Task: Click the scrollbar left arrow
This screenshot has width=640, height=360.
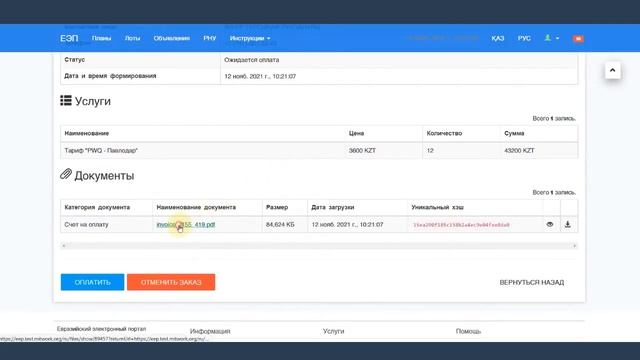Action: tap(63, 246)
